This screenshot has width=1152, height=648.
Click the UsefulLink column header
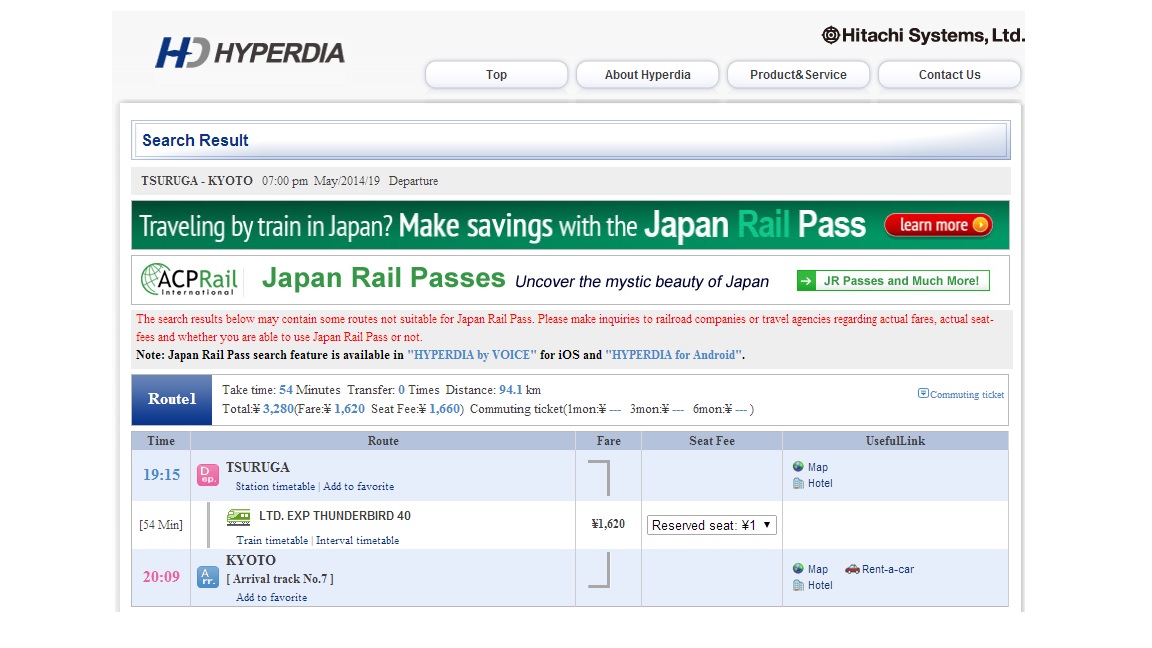896,441
